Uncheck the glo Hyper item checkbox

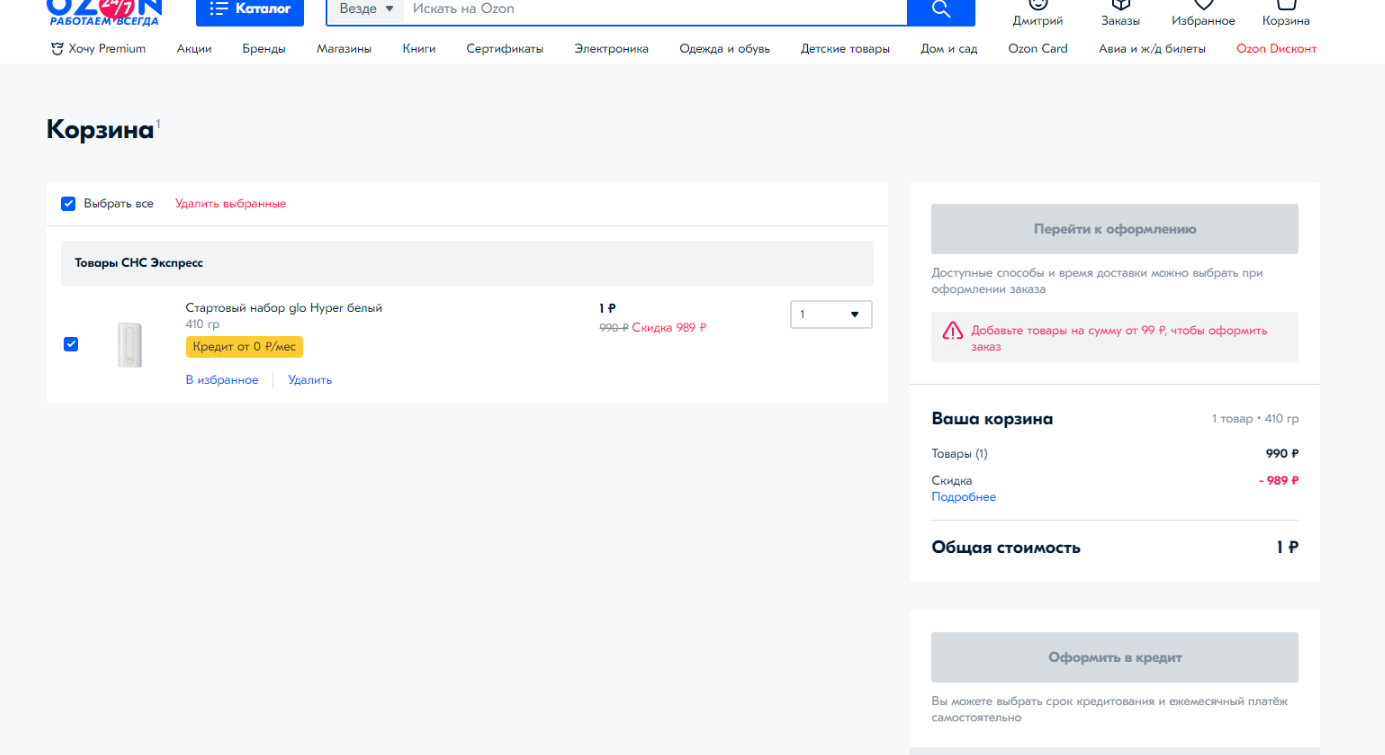(71, 344)
